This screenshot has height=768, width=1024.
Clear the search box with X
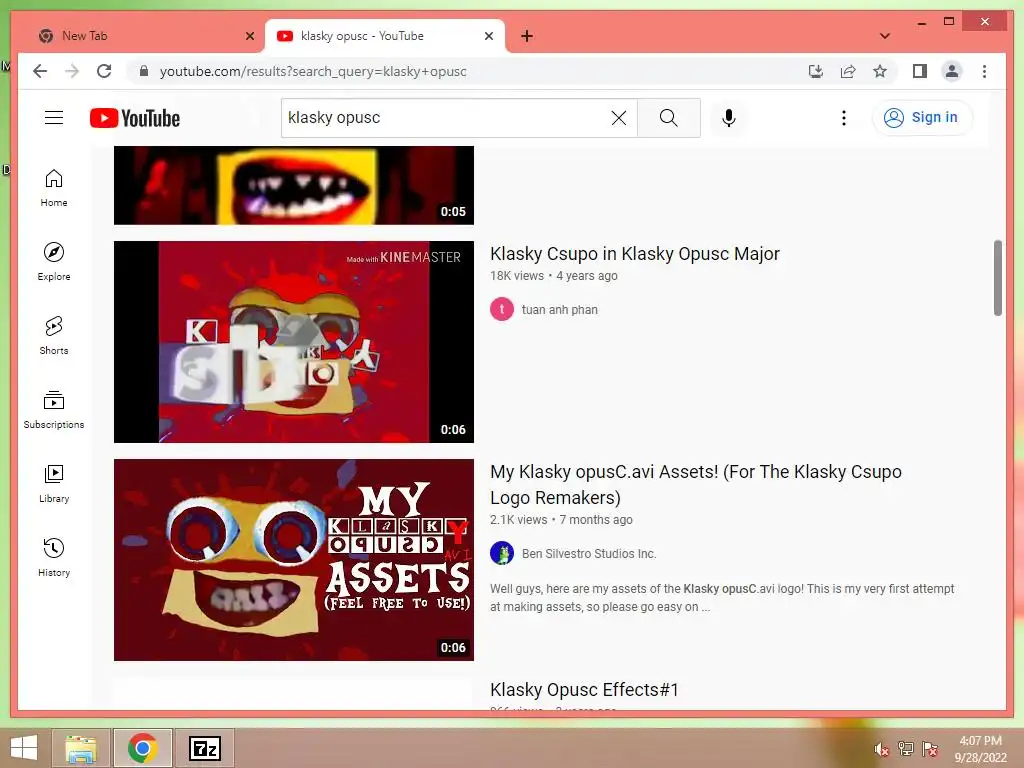(618, 118)
